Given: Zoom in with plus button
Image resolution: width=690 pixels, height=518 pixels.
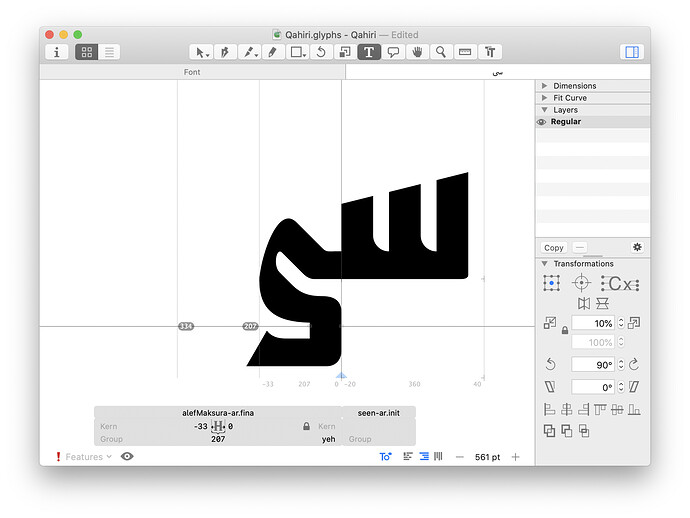Looking at the screenshot, I should pos(515,457).
